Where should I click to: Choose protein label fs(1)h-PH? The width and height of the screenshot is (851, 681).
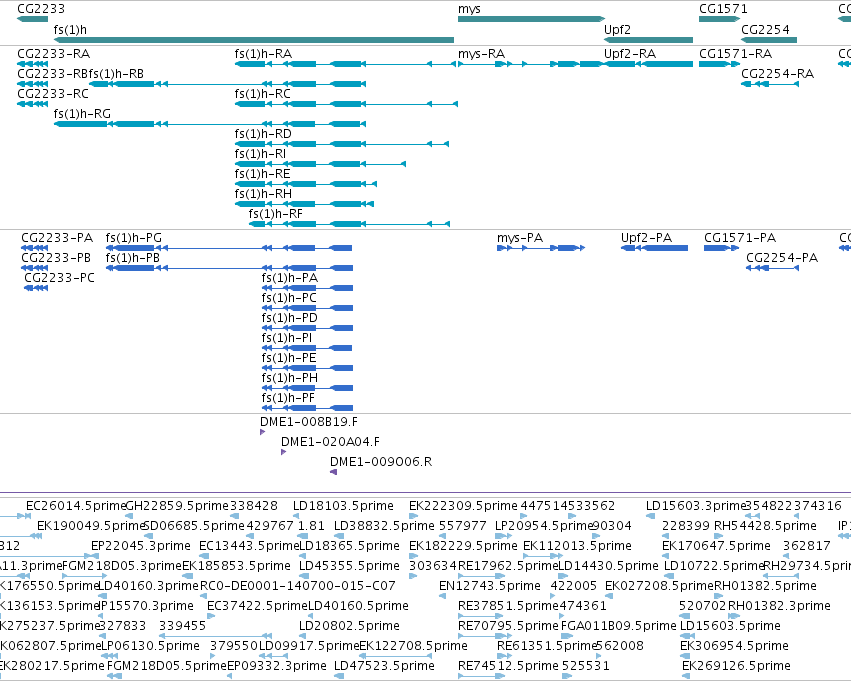(290, 378)
